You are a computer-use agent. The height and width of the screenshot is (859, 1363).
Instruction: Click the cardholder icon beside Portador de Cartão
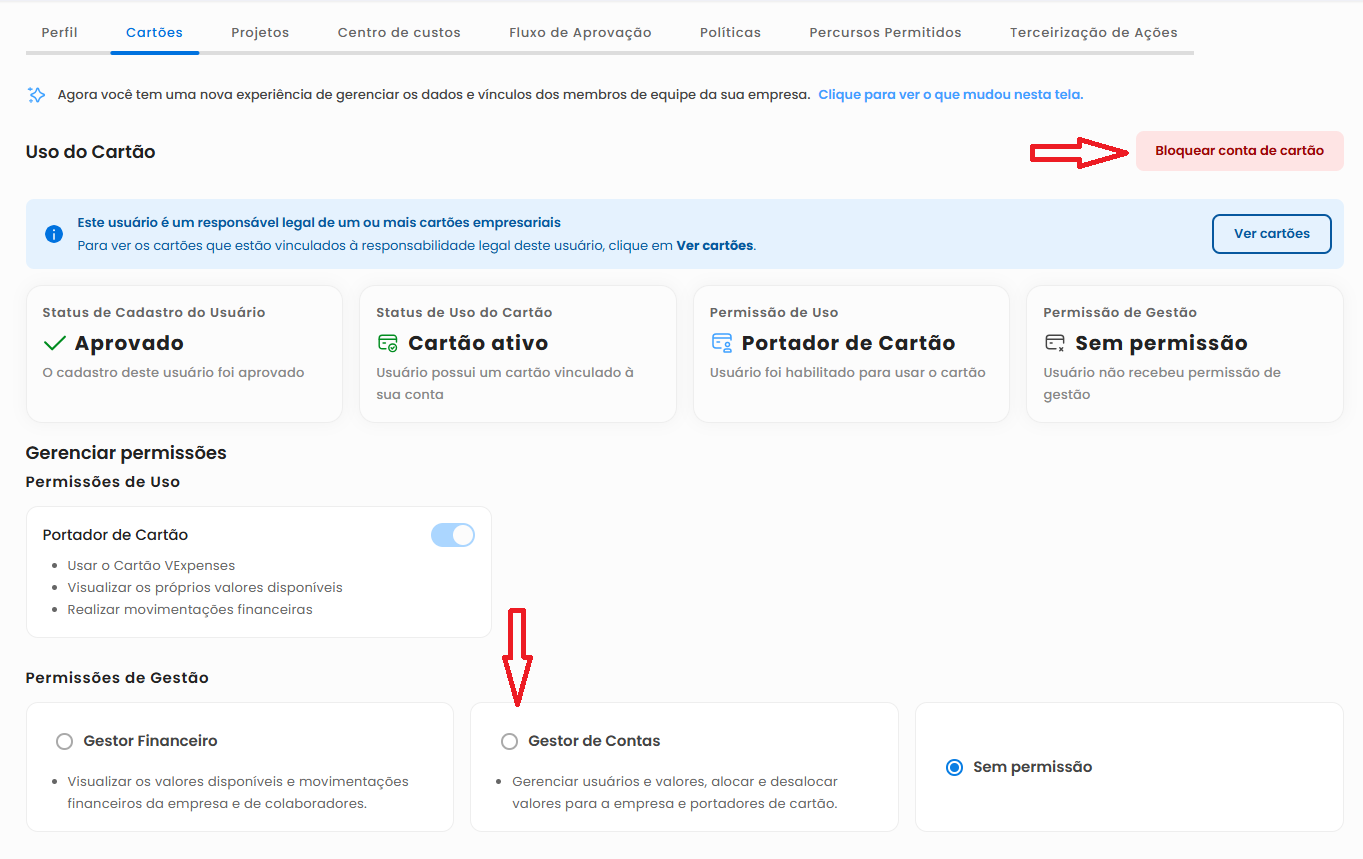(721, 343)
